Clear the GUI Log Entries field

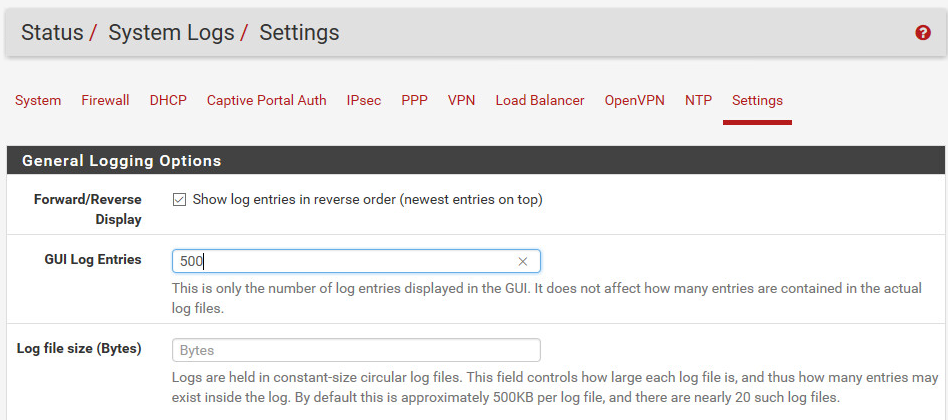point(523,262)
